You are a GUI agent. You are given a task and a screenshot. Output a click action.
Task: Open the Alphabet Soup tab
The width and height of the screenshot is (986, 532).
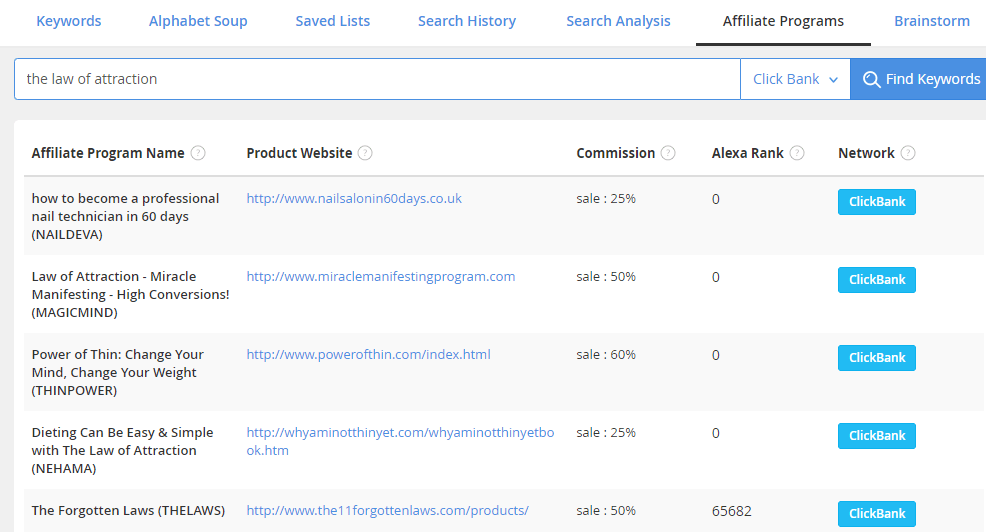tap(198, 21)
